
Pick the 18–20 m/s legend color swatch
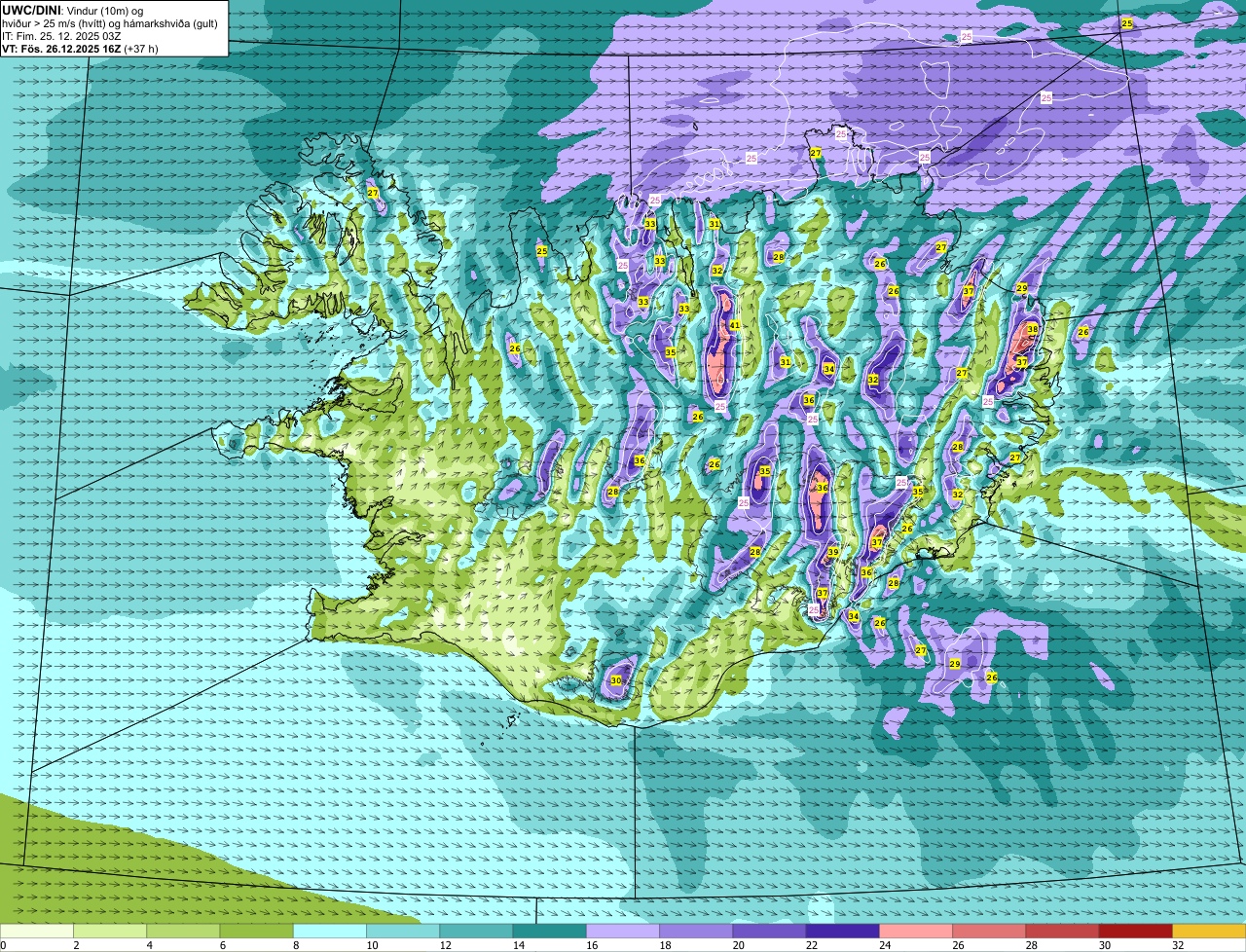tap(696, 932)
